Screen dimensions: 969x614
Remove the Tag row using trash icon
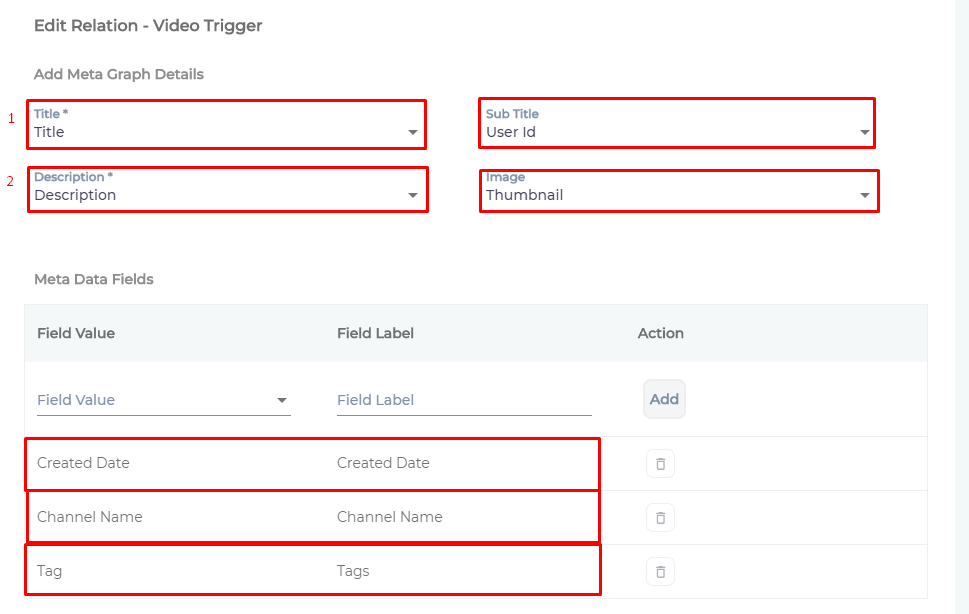click(x=660, y=571)
